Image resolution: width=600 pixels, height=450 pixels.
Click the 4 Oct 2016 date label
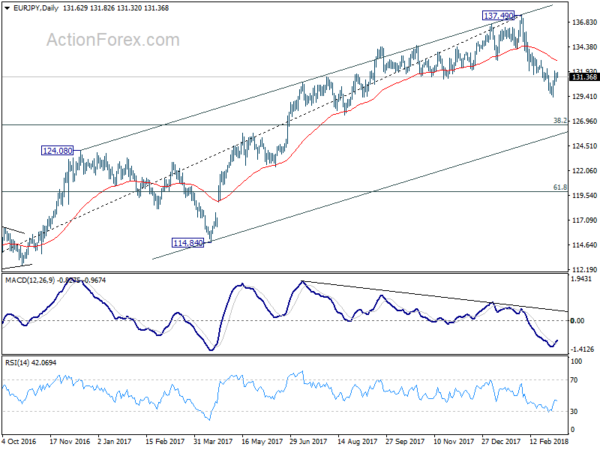coord(19,441)
